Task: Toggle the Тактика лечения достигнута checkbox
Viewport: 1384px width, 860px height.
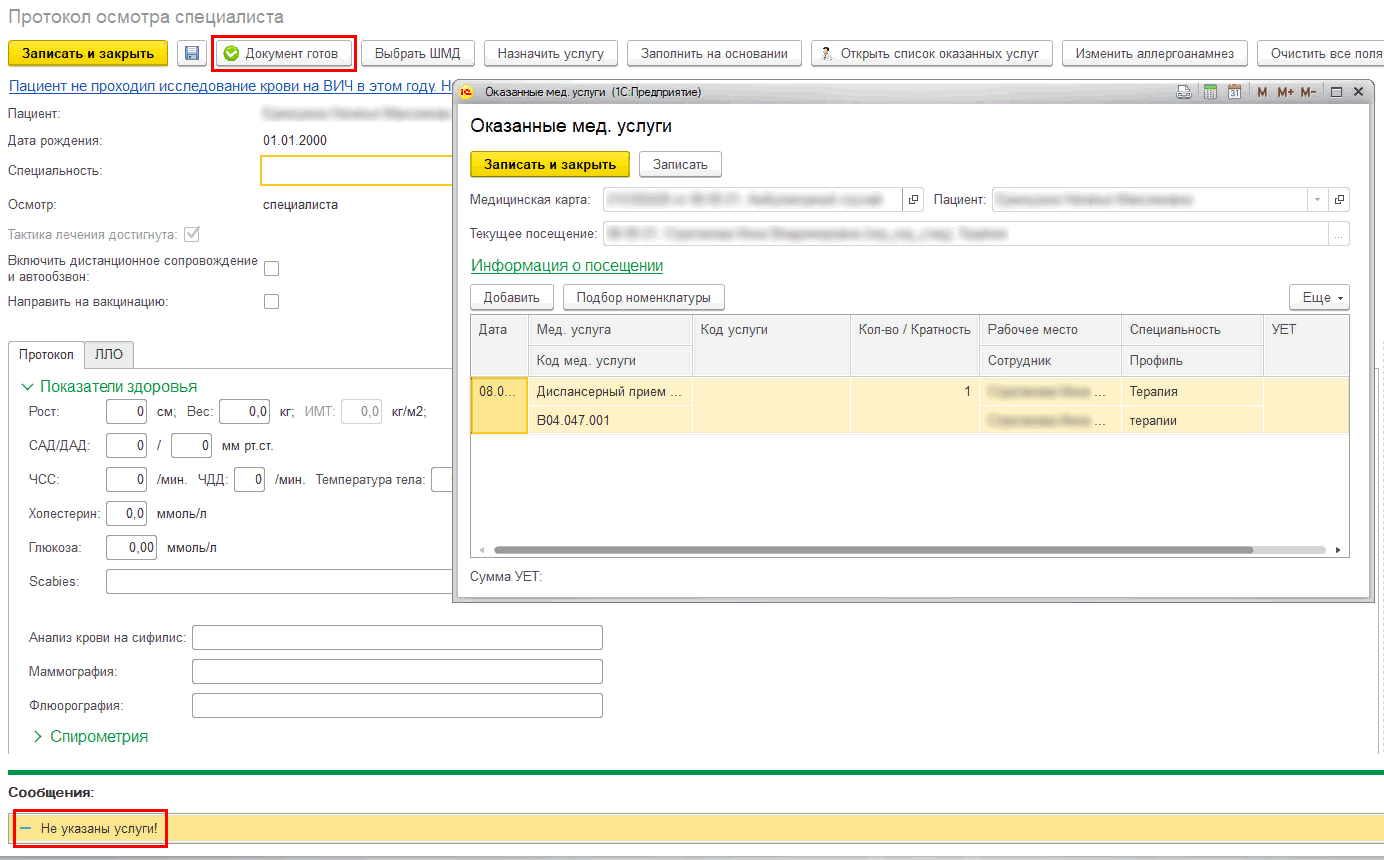Action: 192,235
